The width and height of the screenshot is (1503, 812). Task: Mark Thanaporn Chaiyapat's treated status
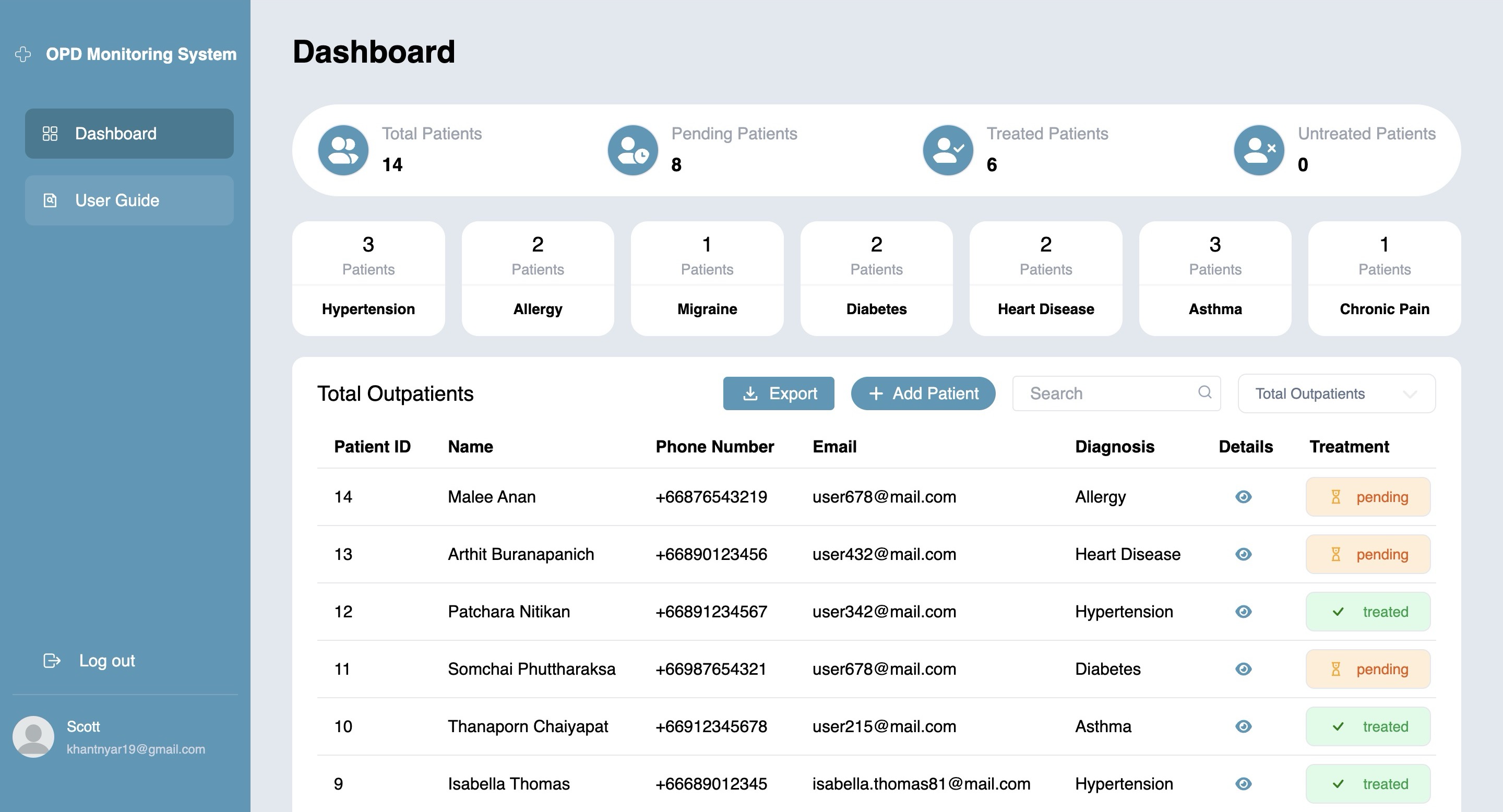(1368, 726)
